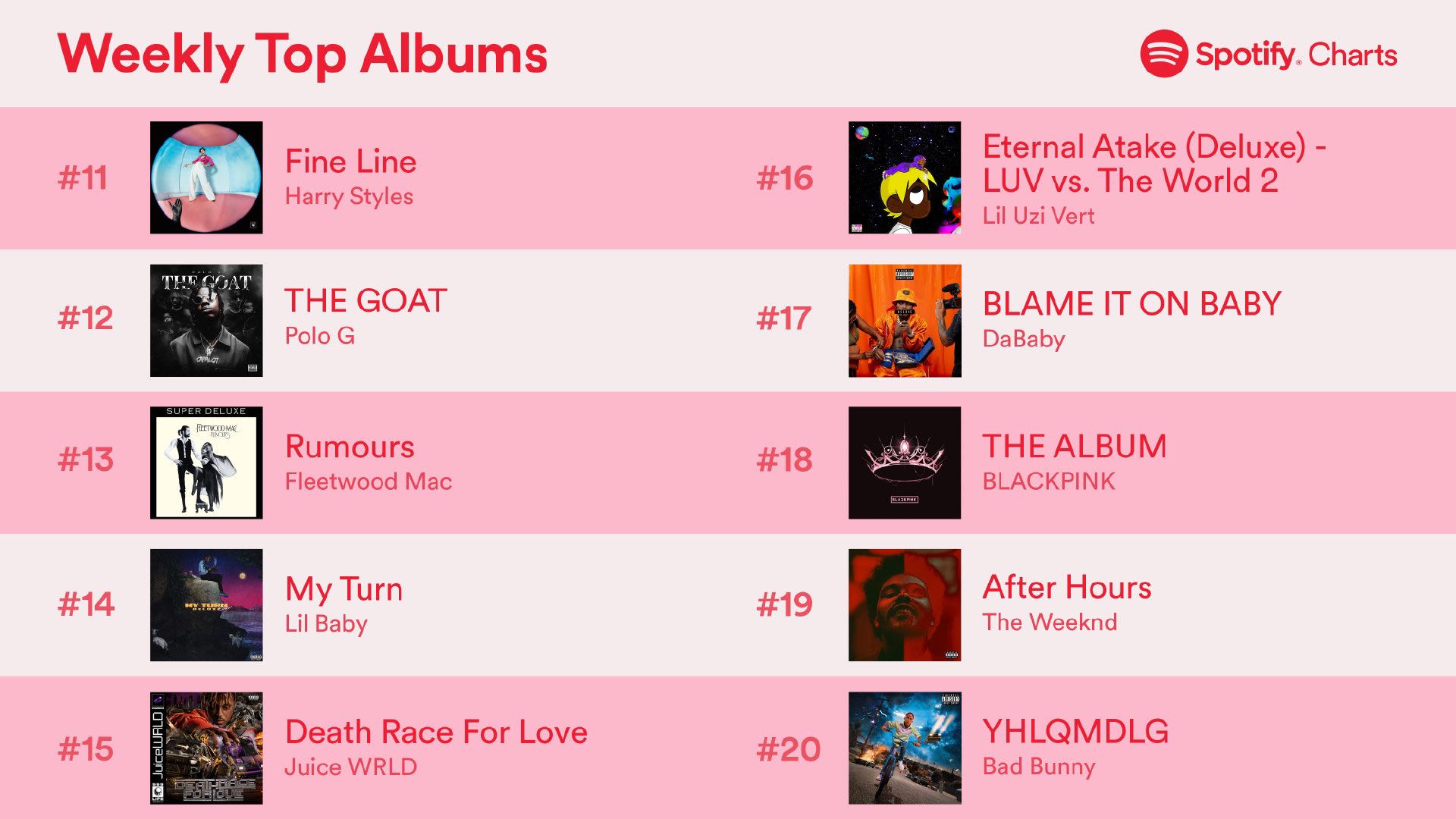
Task: Open Death Race For Love cover art
Action: (206, 748)
